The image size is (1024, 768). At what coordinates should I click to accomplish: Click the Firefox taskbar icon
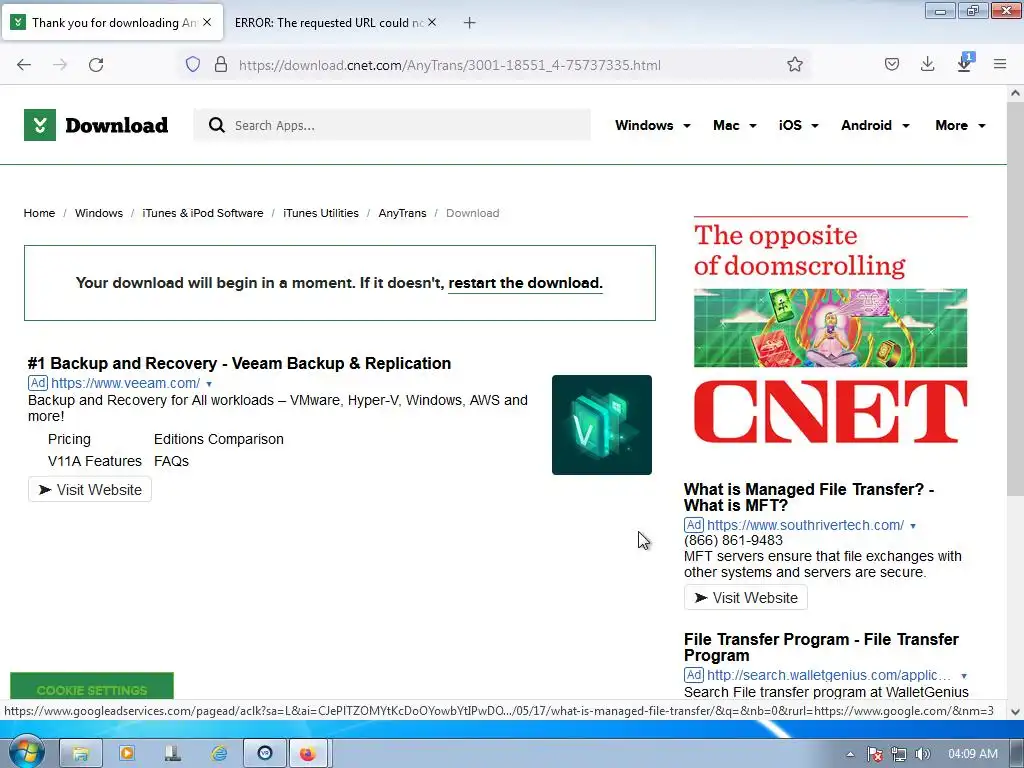point(308,754)
